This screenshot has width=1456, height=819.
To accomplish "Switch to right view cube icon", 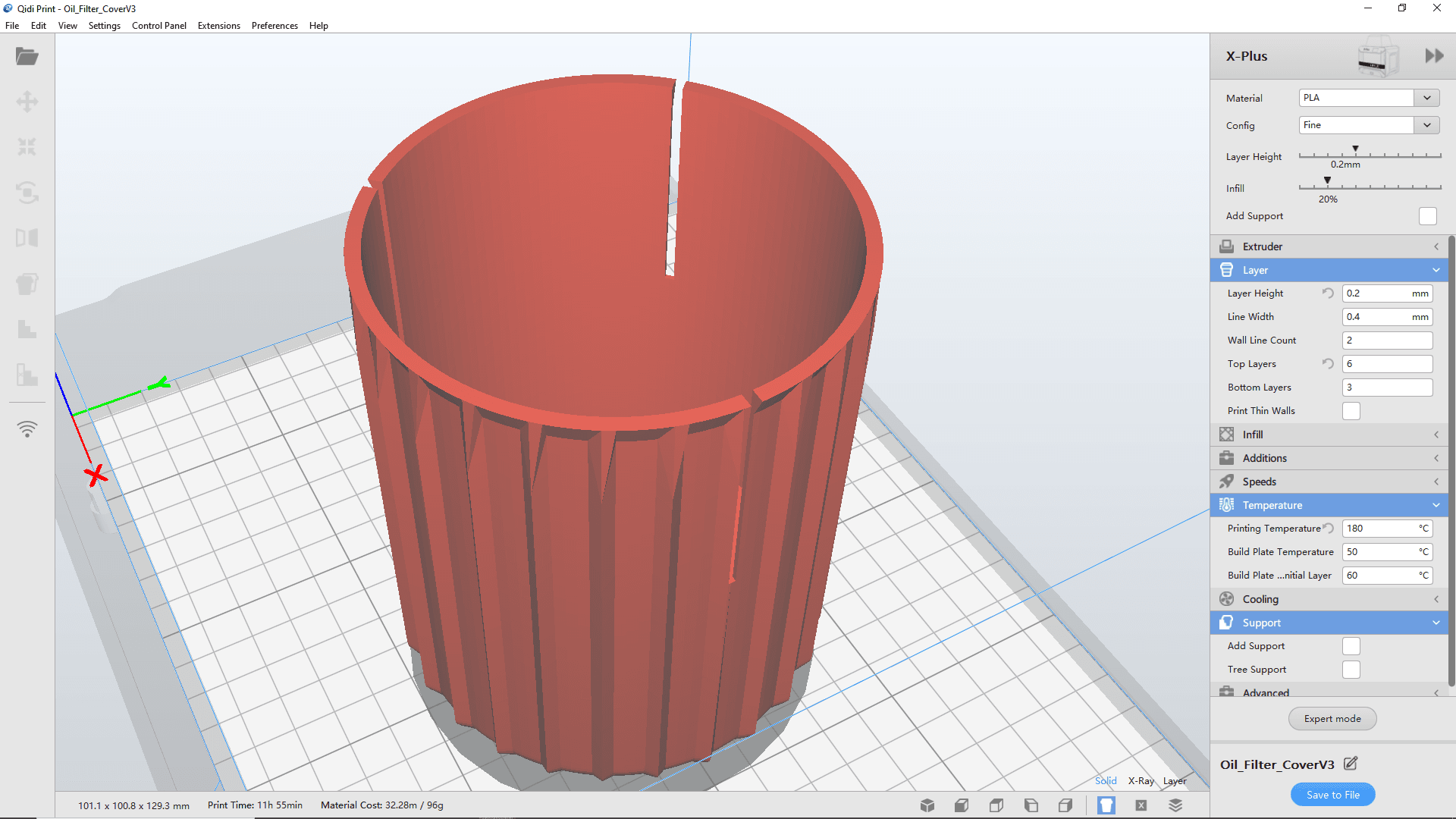I will [1065, 805].
